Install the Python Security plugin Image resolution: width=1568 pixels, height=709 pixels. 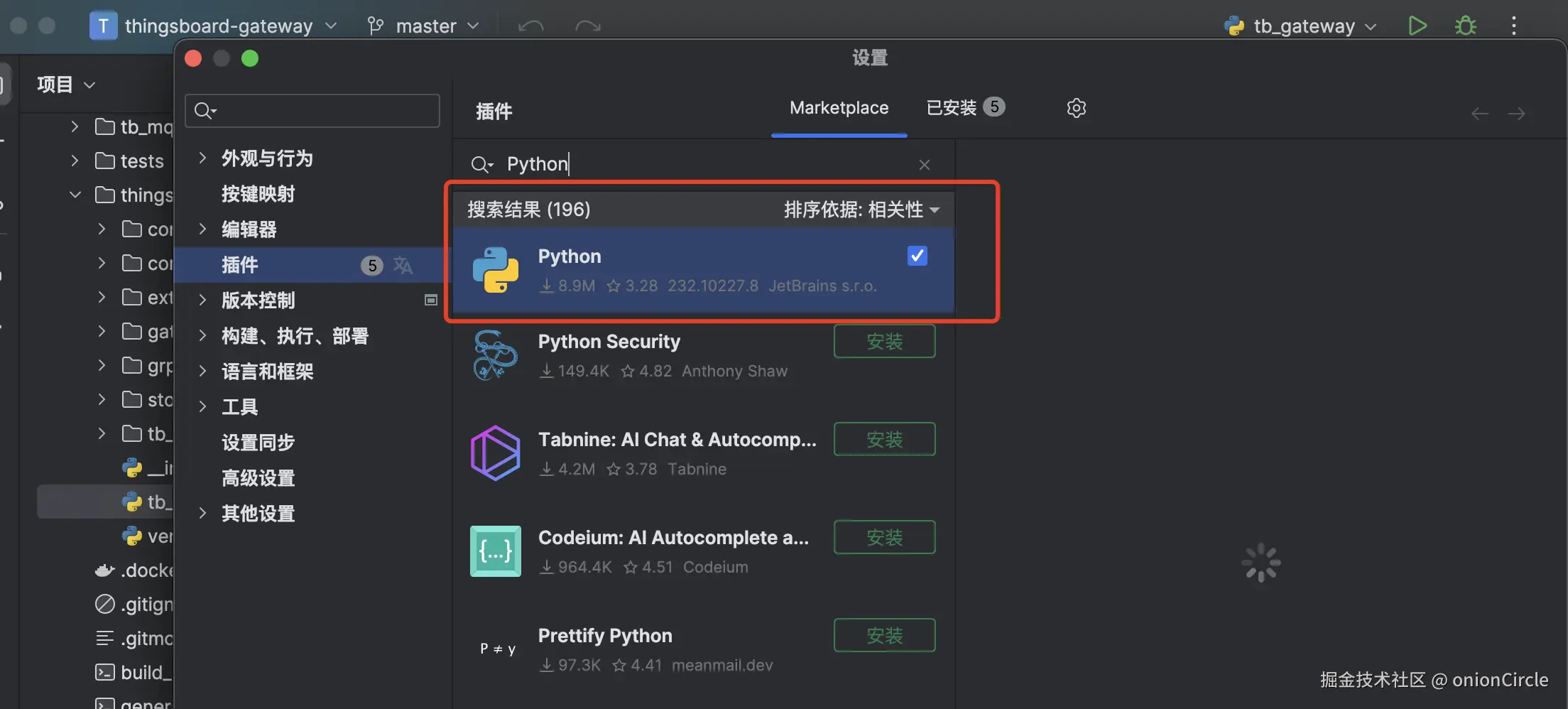(x=884, y=342)
